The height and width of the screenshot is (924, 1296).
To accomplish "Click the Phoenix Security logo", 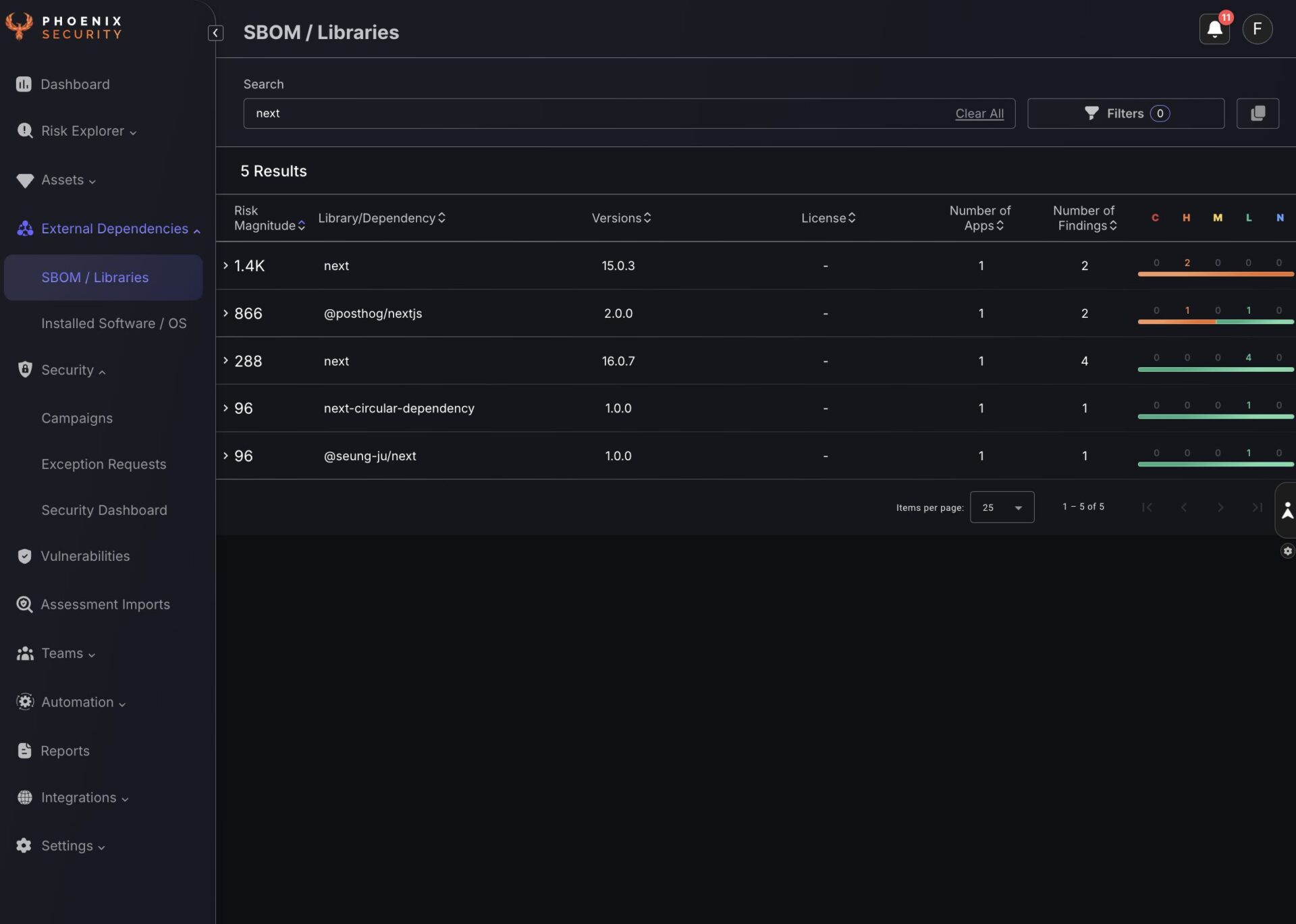I will (64, 27).
